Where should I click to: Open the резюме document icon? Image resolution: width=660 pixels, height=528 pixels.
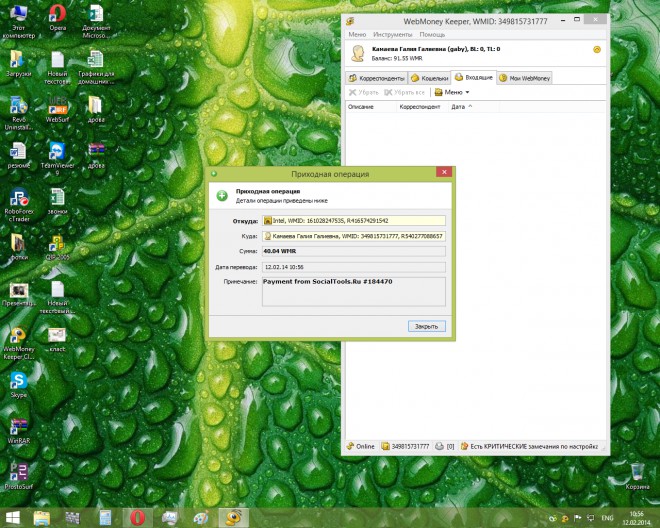[19, 155]
